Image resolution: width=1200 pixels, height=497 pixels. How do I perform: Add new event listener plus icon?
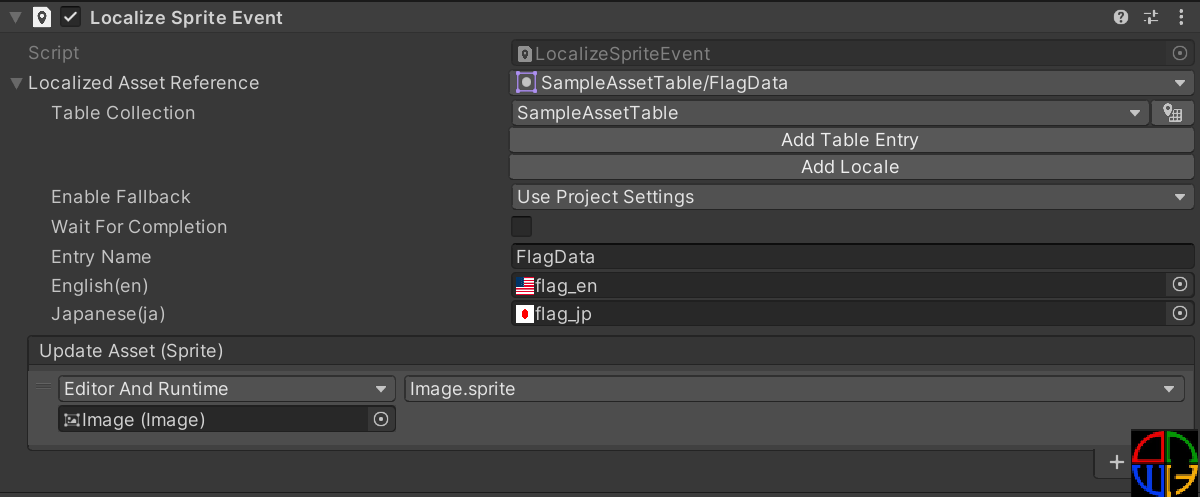click(1117, 463)
